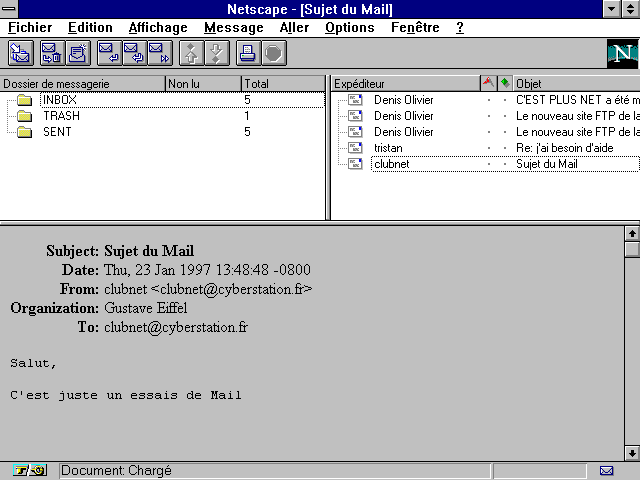Image resolution: width=640 pixels, height=480 pixels.
Task: Click the Forward message toolbar icon
Action: point(160,53)
